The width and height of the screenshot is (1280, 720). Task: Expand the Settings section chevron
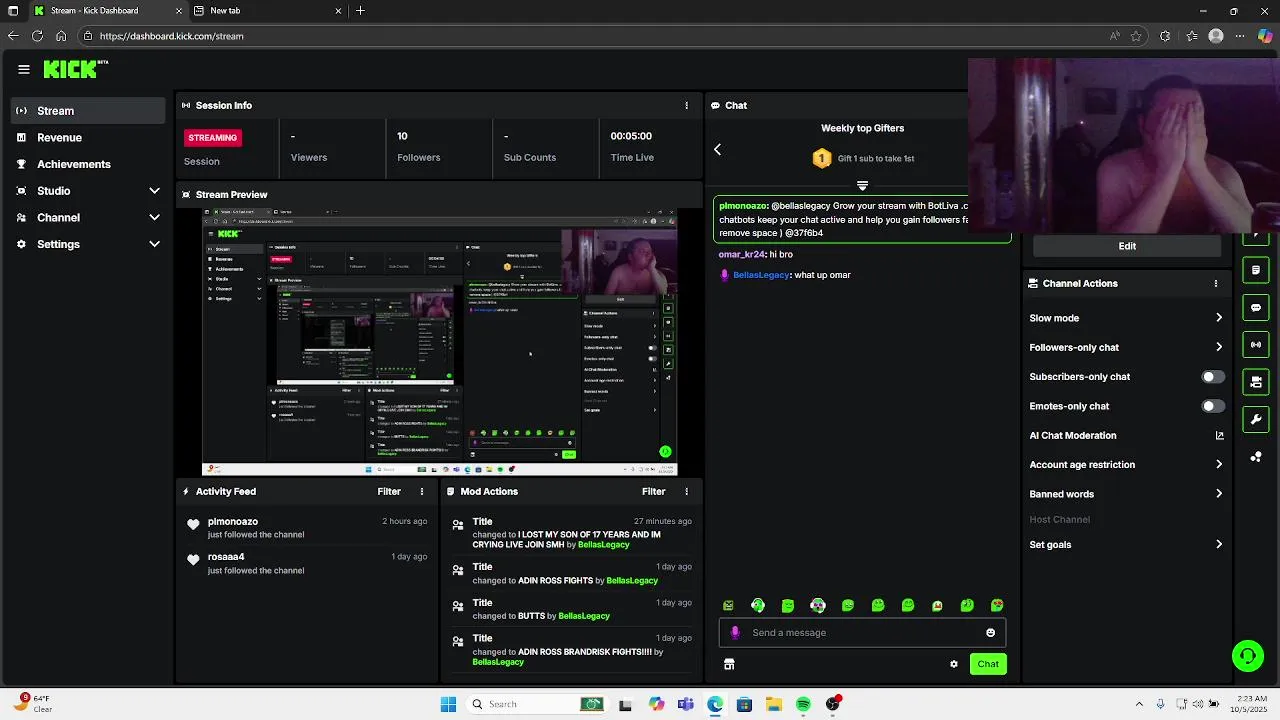(154, 244)
